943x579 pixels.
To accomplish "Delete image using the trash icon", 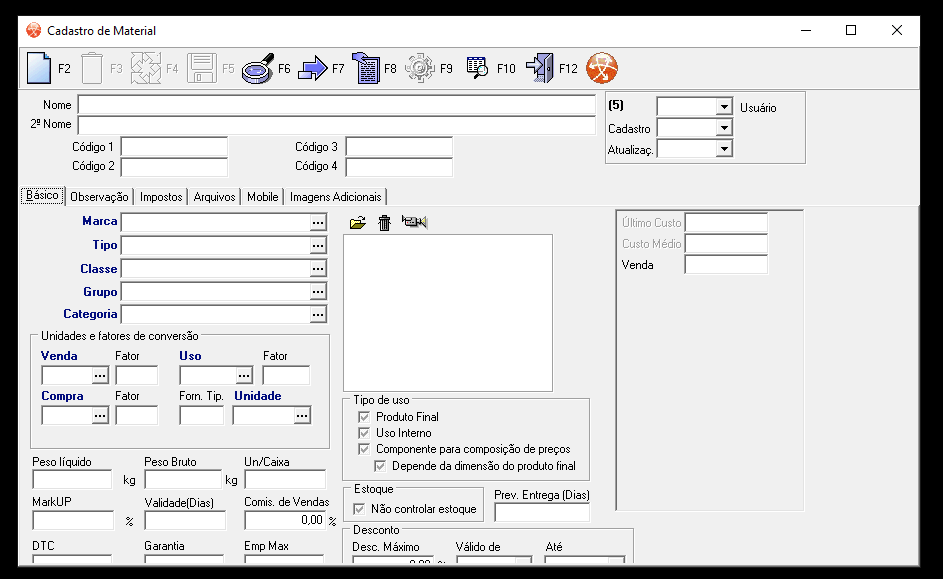I will 385,222.
